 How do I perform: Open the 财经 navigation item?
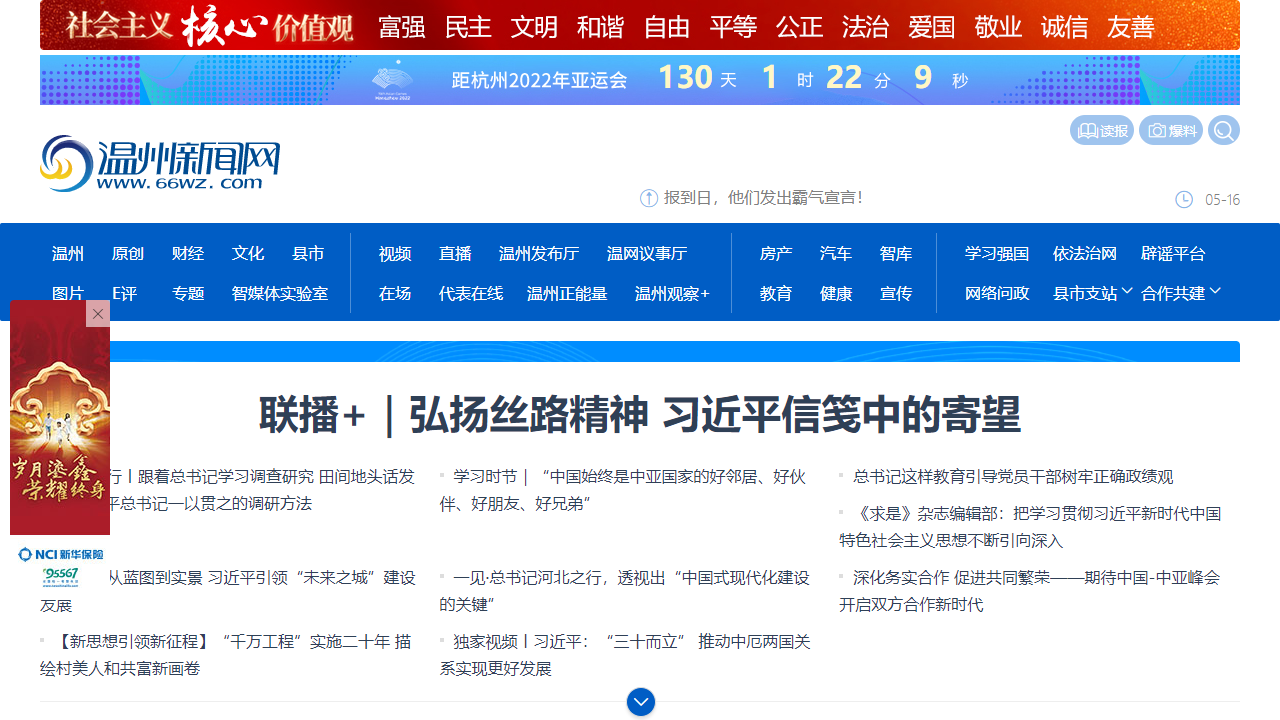tap(188, 254)
